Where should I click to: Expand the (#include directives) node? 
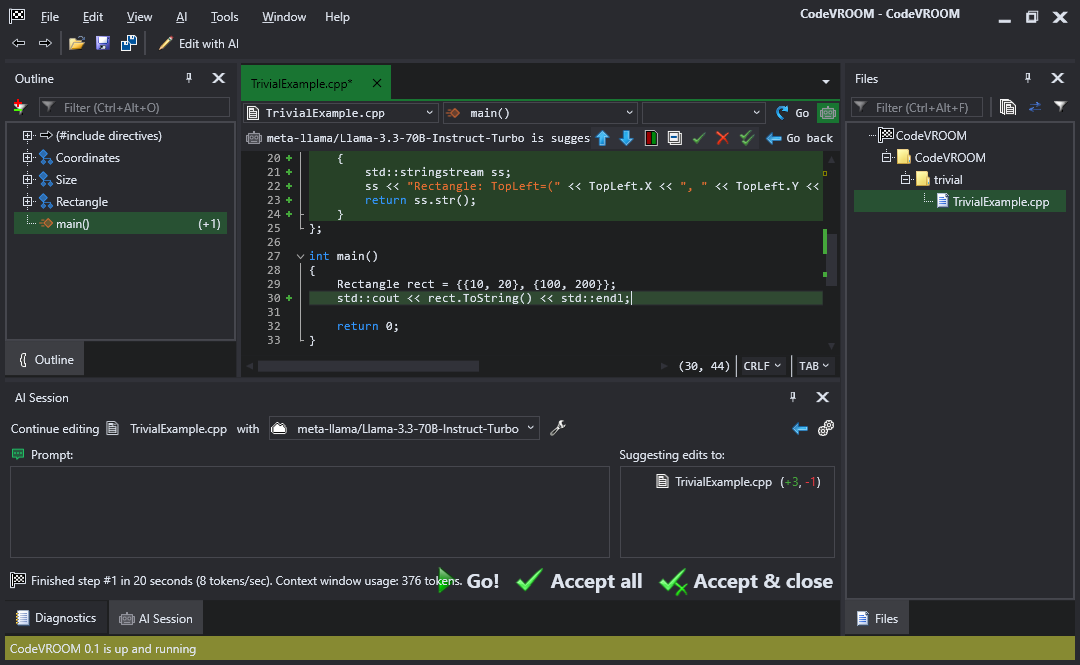28,136
